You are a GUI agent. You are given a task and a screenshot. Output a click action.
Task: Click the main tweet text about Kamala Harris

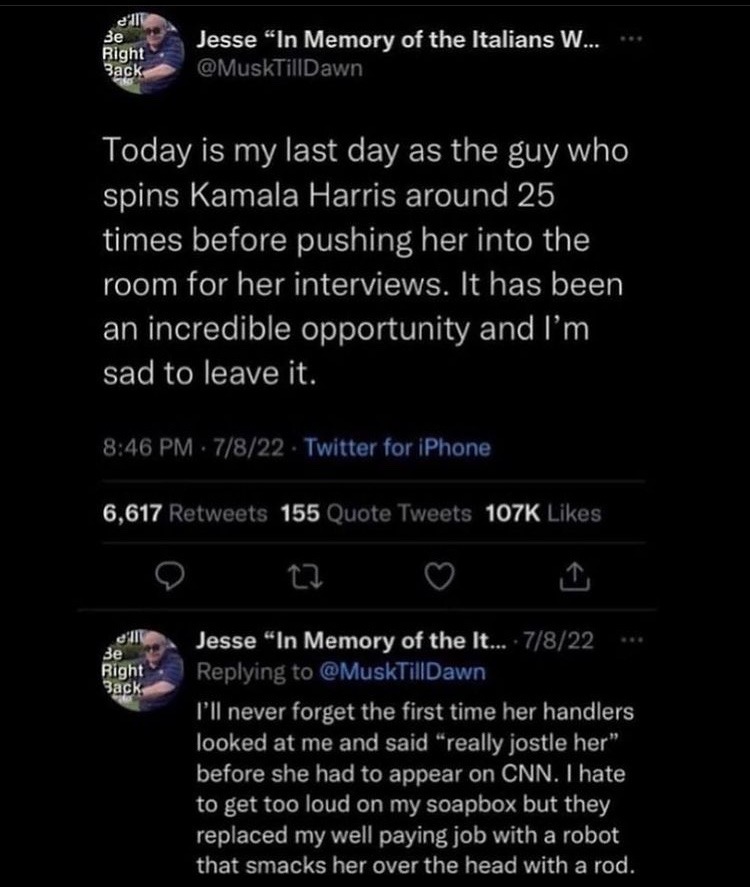[360, 264]
